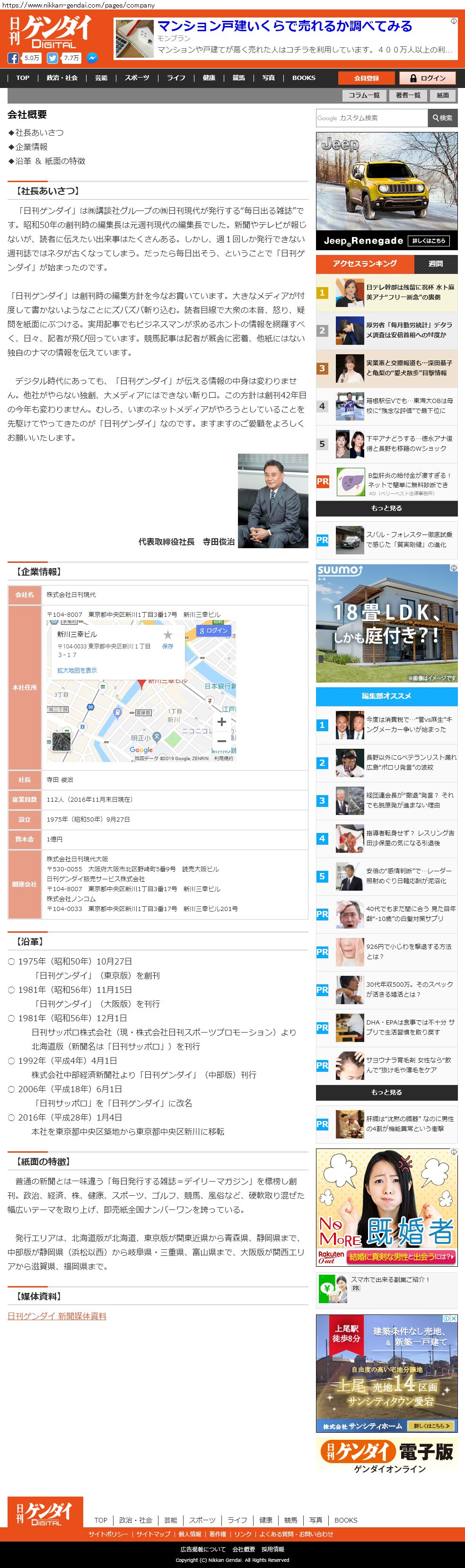Switch ranking to 週間 tab
The height and width of the screenshot is (1568, 465).
[x=435, y=264]
